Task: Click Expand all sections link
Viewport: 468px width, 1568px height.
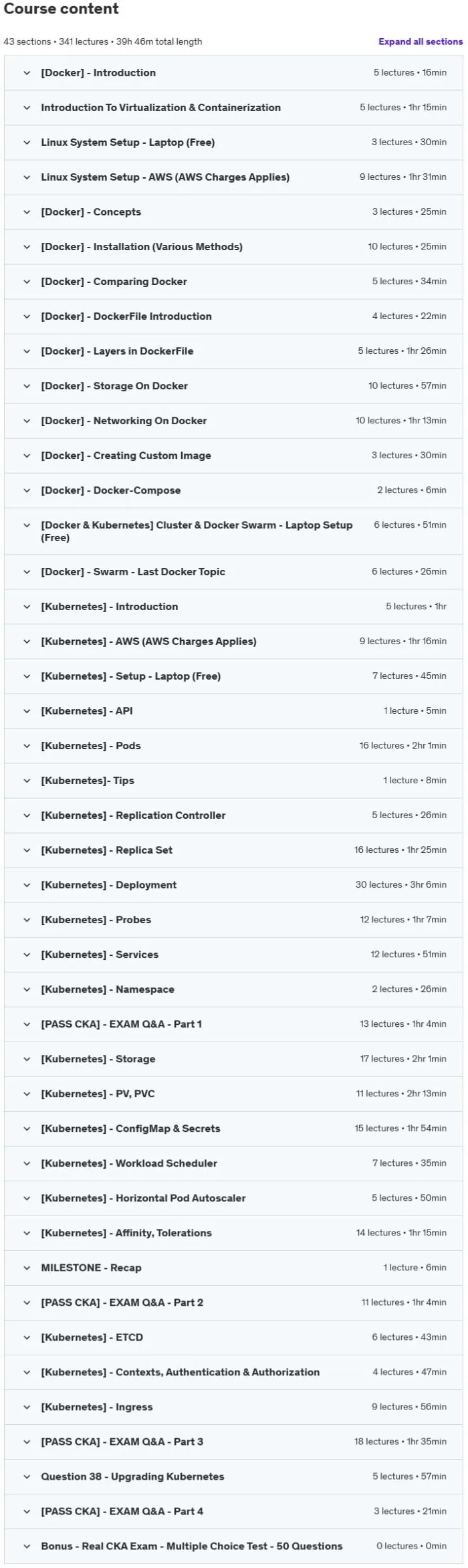Action: [420, 41]
